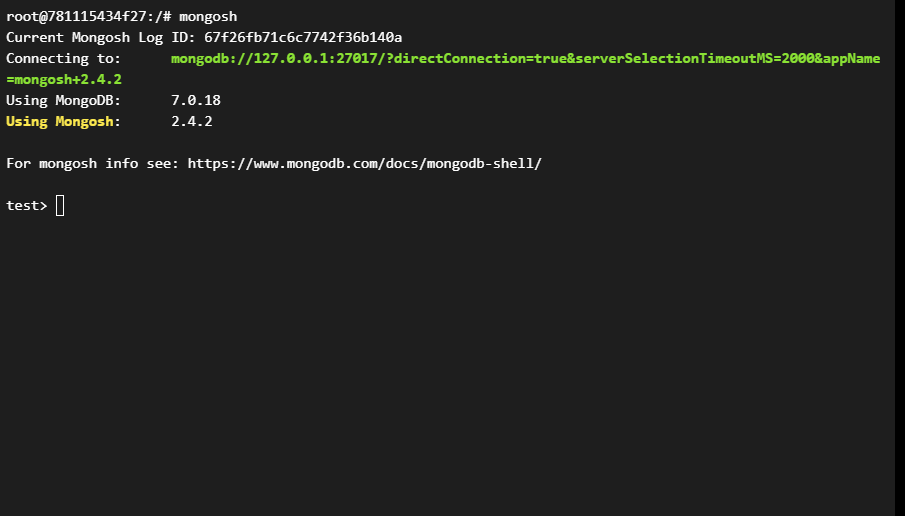Click the root@781115434f27 shell prompt
The image size is (905, 516).
coord(76,16)
